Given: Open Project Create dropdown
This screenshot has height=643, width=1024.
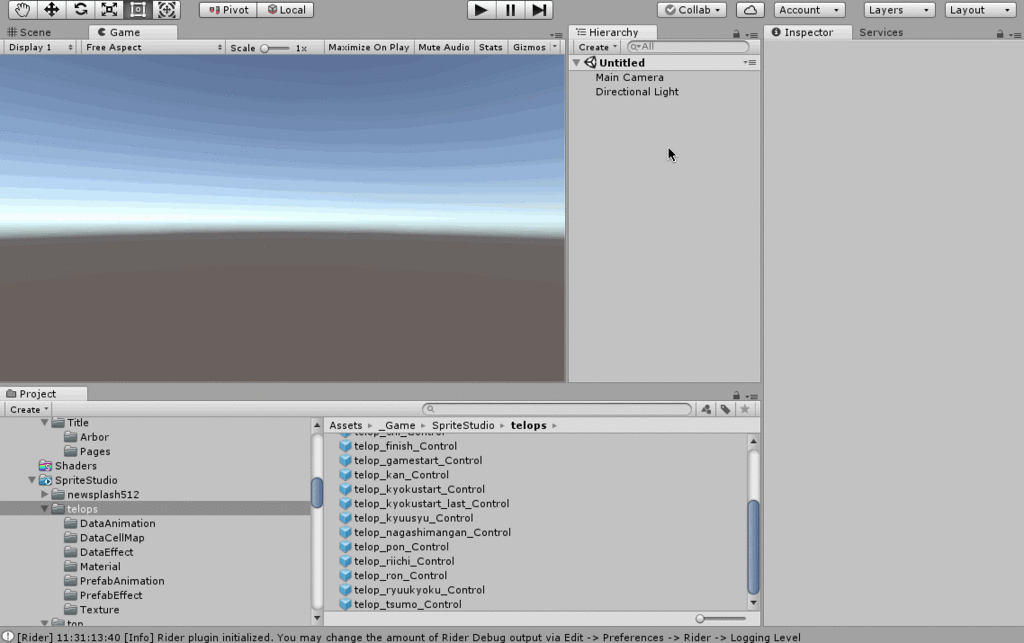Looking at the screenshot, I should tap(29, 409).
